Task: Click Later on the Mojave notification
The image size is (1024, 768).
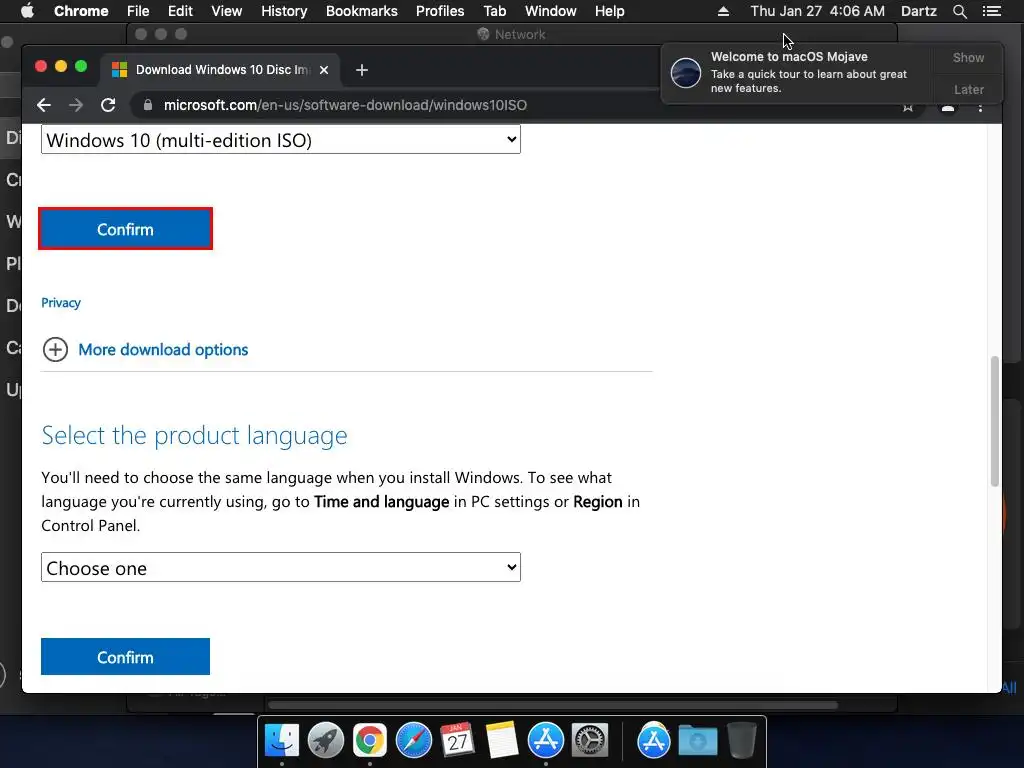Action: click(968, 89)
